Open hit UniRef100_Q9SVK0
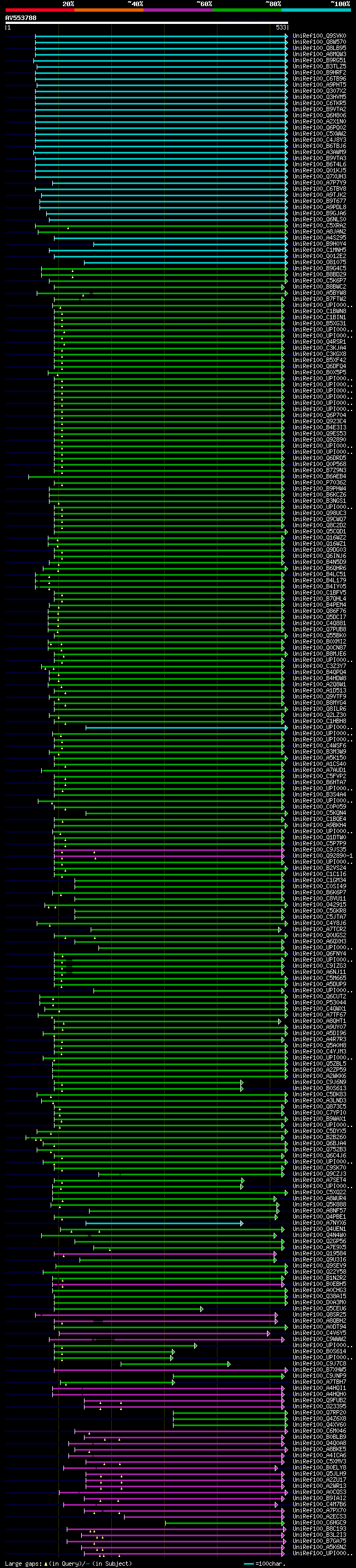356x1568 pixels. [x=319, y=36]
